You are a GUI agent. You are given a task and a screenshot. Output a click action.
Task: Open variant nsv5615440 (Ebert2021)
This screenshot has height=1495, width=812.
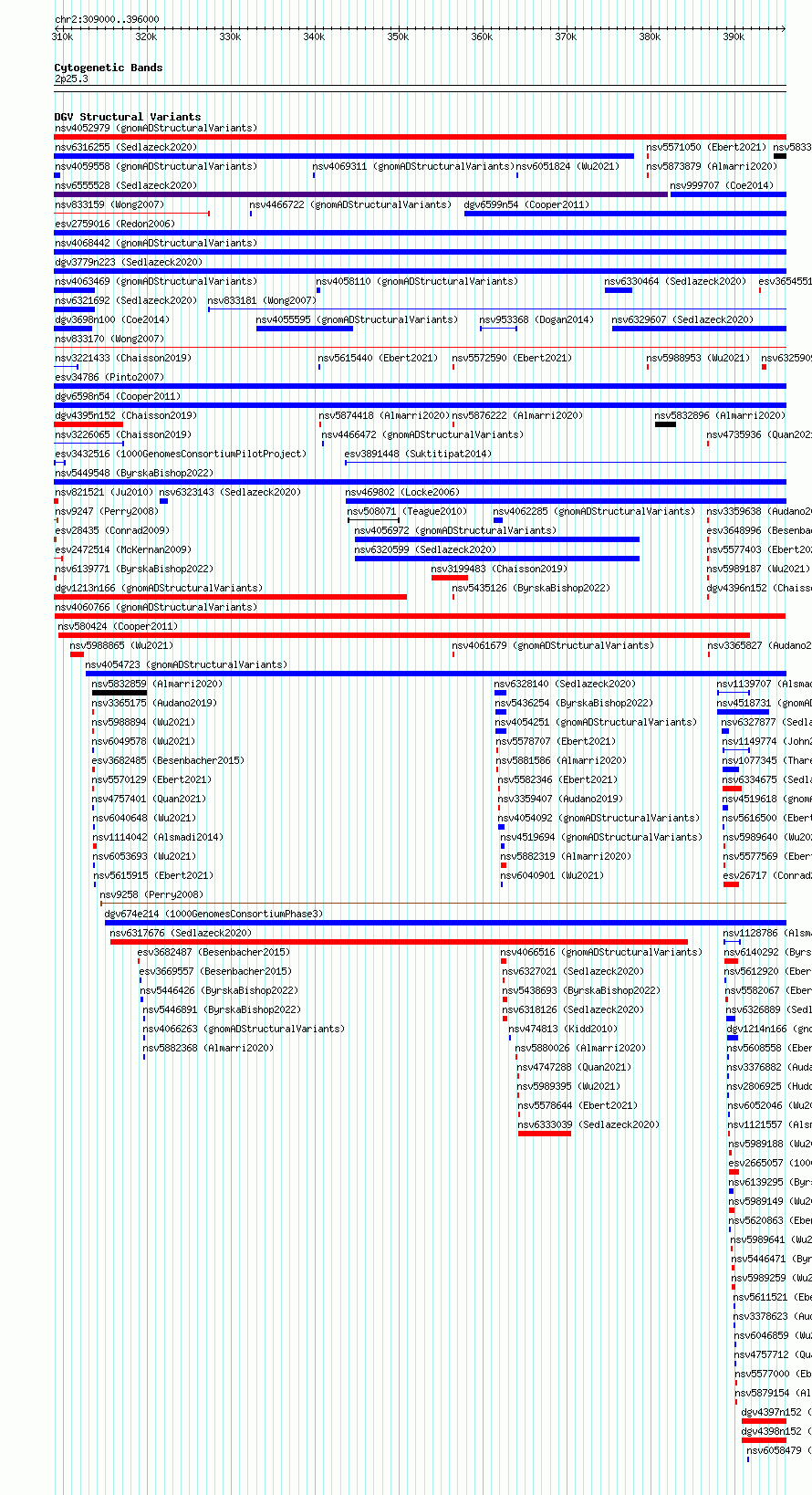(x=378, y=358)
